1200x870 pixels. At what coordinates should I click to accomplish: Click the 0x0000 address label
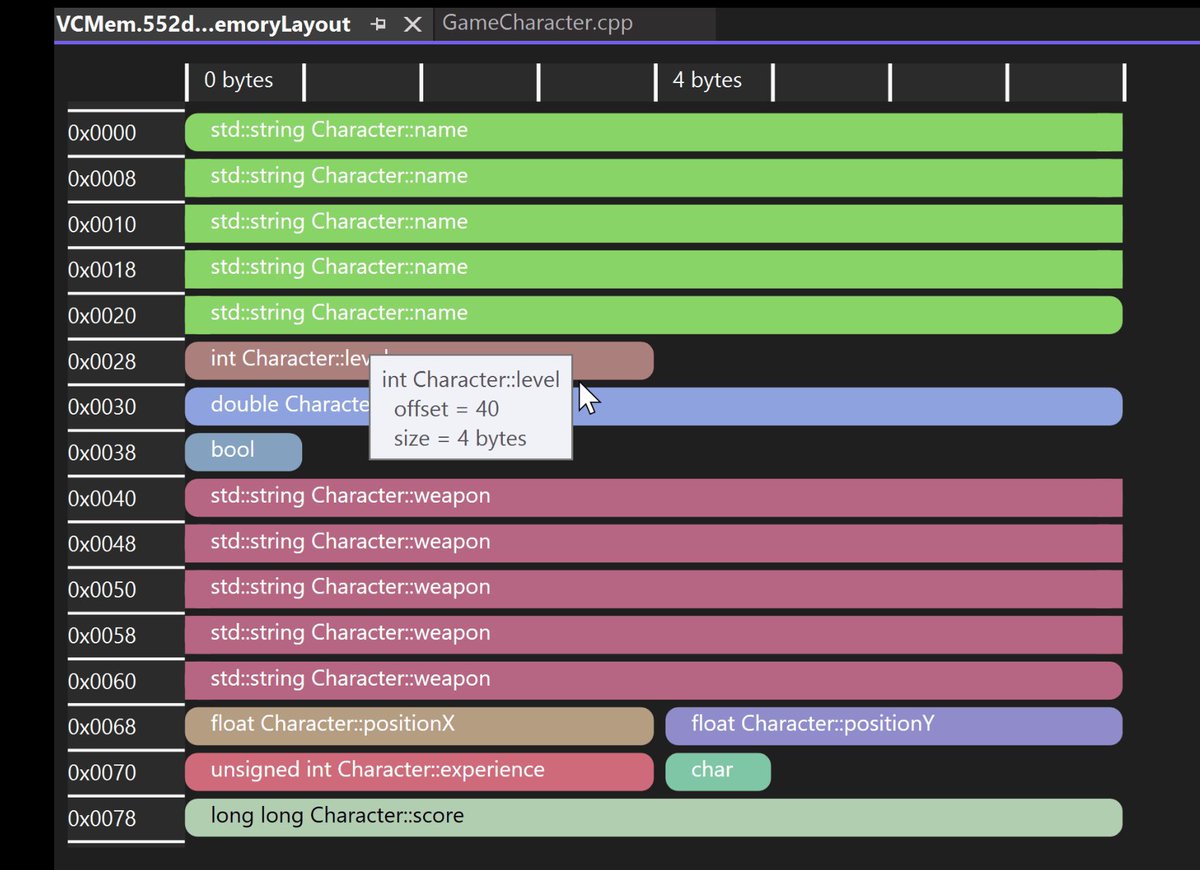tap(102, 133)
